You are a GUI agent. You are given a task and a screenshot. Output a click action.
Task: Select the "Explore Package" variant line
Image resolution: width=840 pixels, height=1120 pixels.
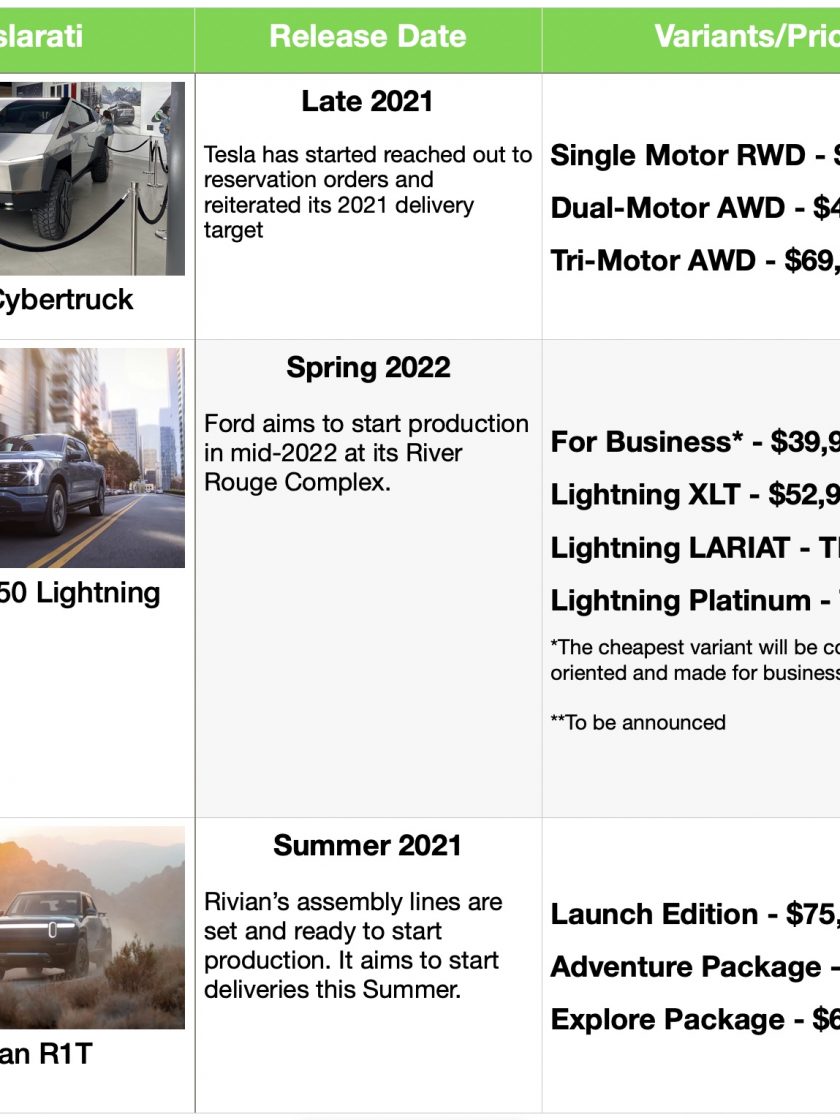click(695, 1020)
